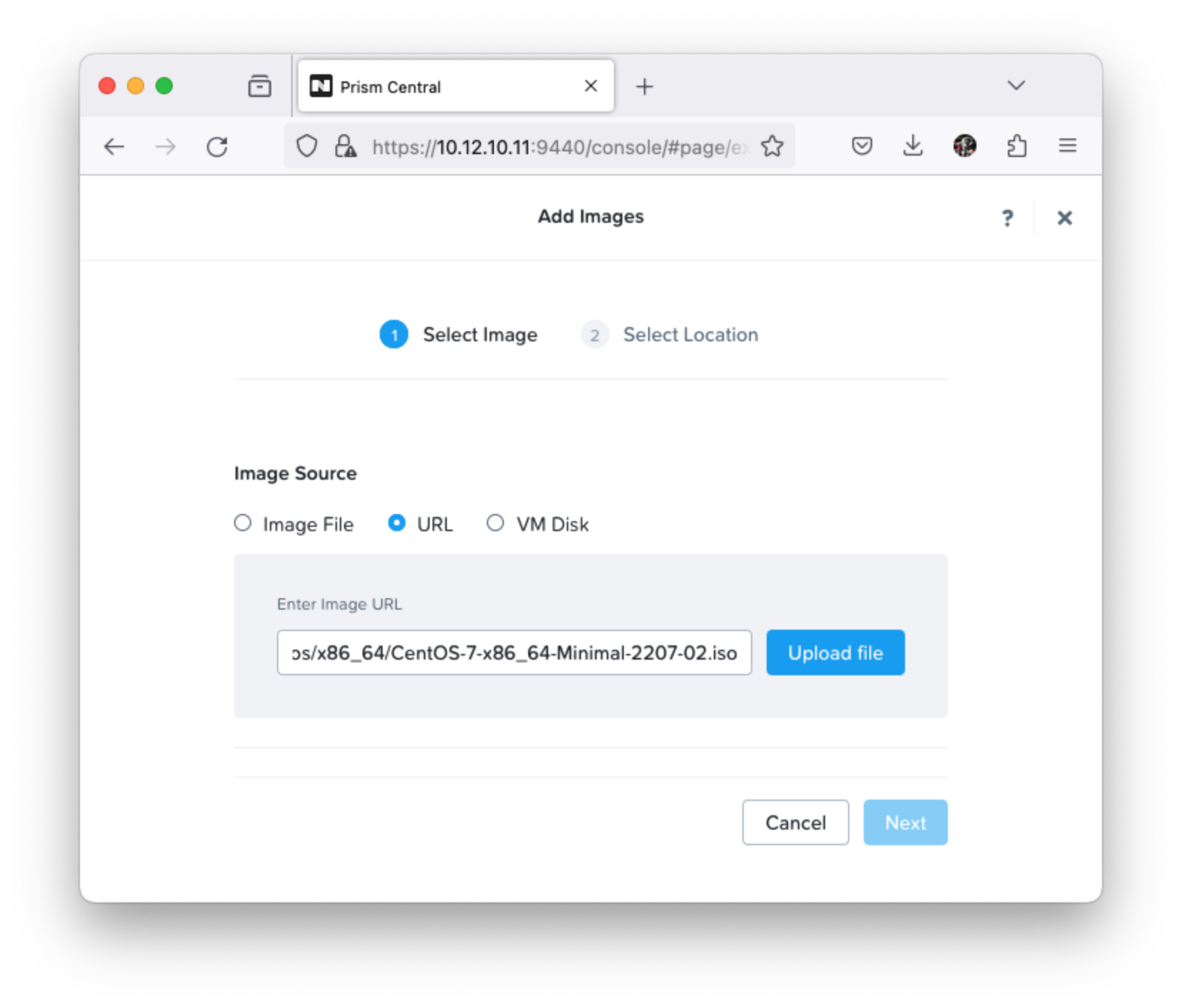This screenshot has width=1182, height=1008.
Task: Click the macOS green fullscreen button
Action: point(164,86)
